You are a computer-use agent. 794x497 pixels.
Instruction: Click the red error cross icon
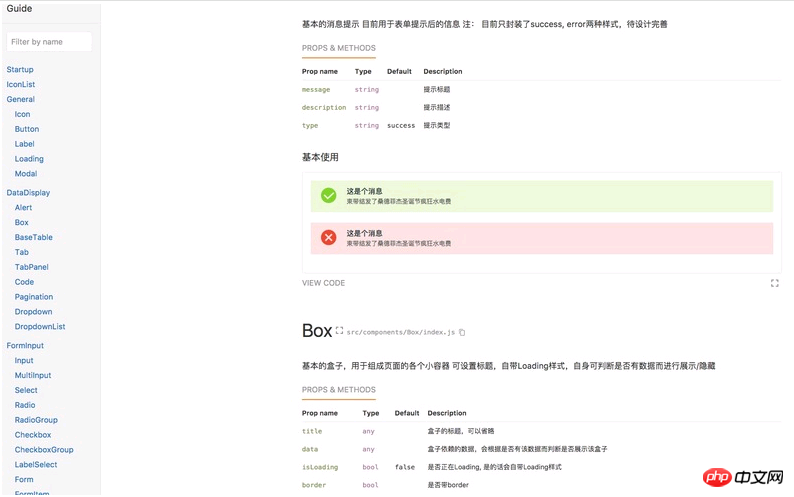tap(329, 238)
